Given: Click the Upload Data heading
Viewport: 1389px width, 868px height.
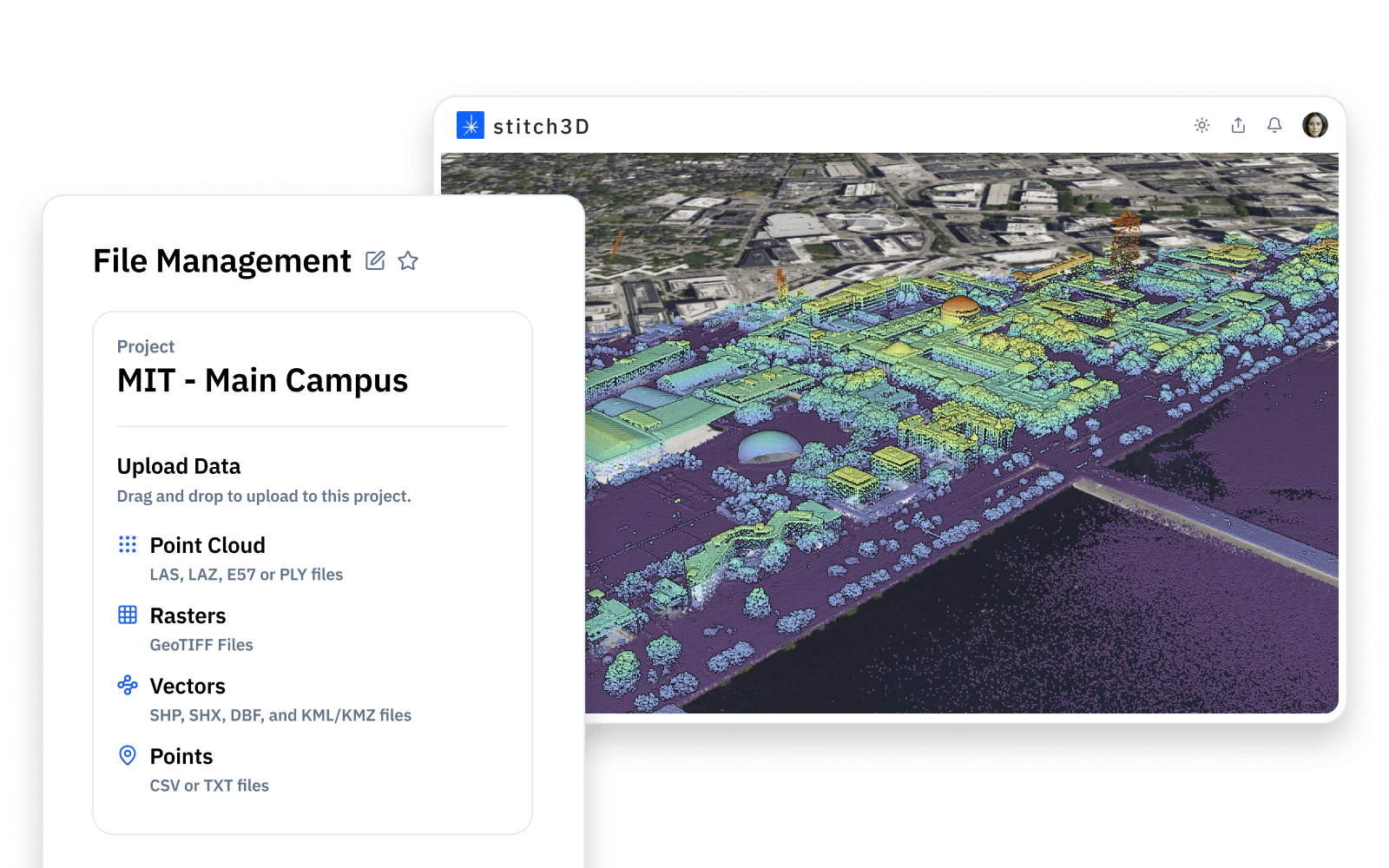Looking at the screenshot, I should point(179,466).
